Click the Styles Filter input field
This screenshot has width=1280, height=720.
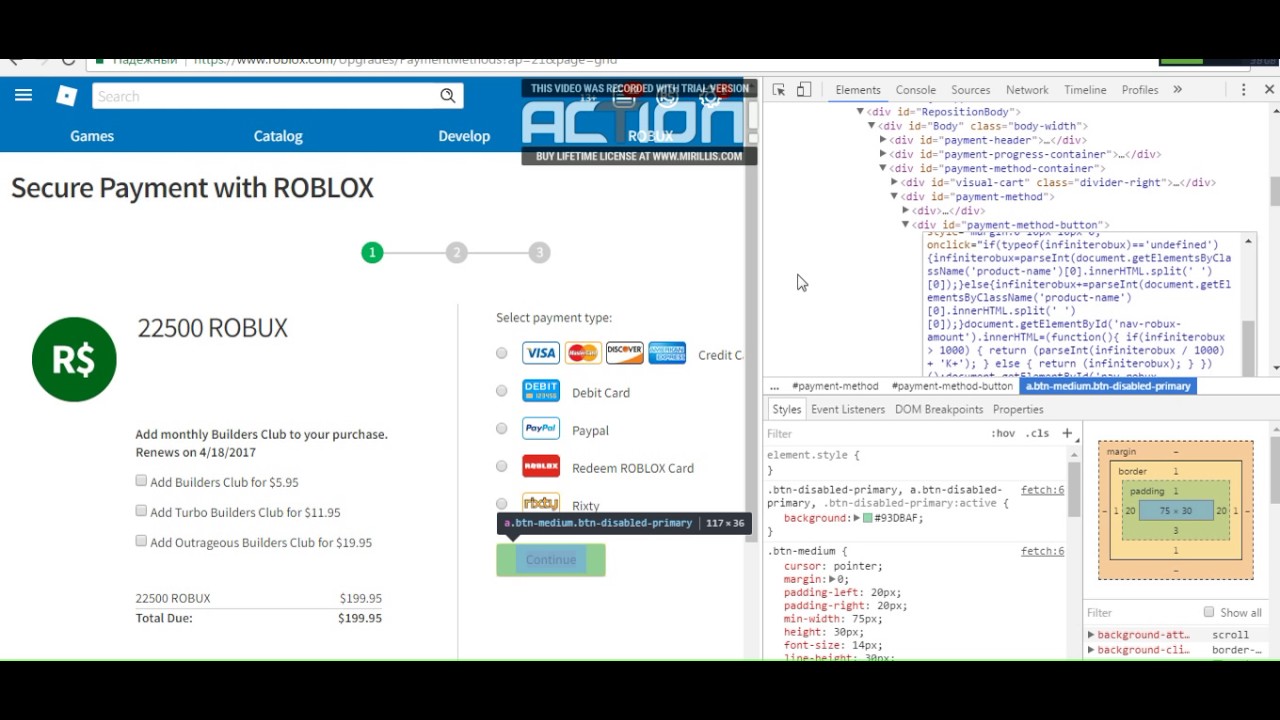pyautogui.click(x=875, y=433)
